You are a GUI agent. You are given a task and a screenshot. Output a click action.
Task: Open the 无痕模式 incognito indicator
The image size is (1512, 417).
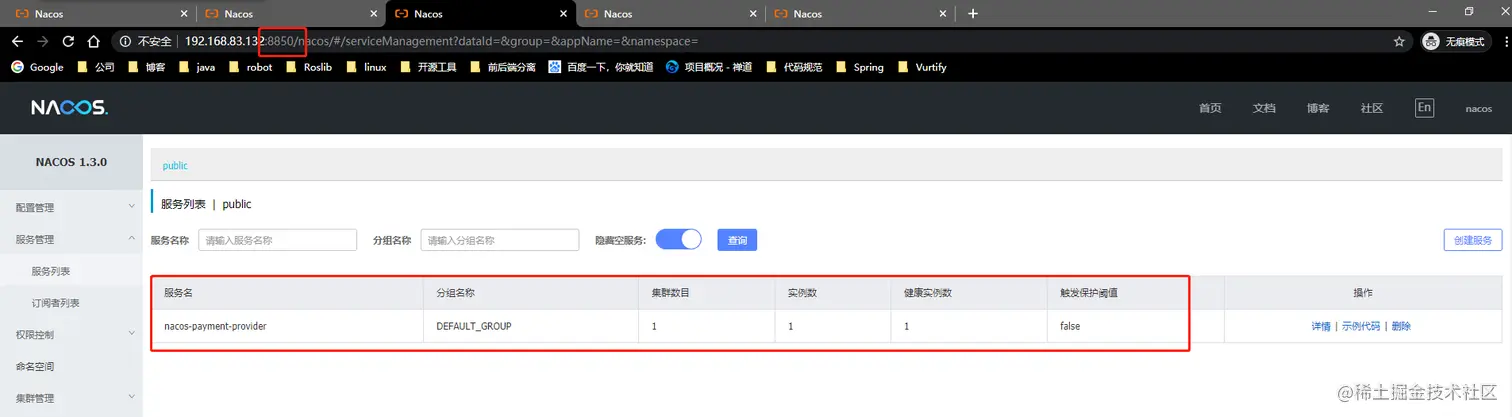tap(1454, 42)
